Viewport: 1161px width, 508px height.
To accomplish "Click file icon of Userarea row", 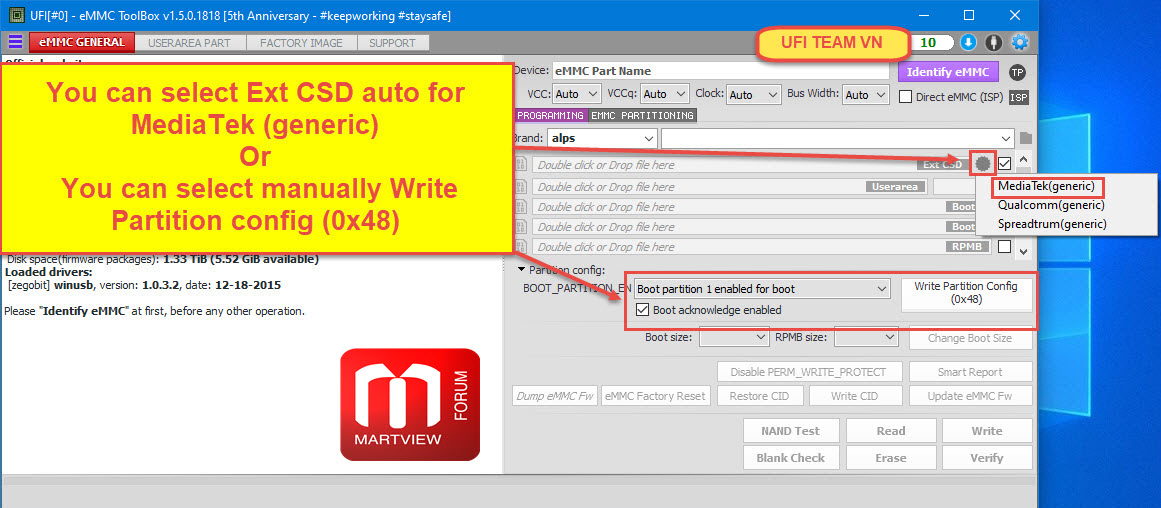I will tap(521, 186).
